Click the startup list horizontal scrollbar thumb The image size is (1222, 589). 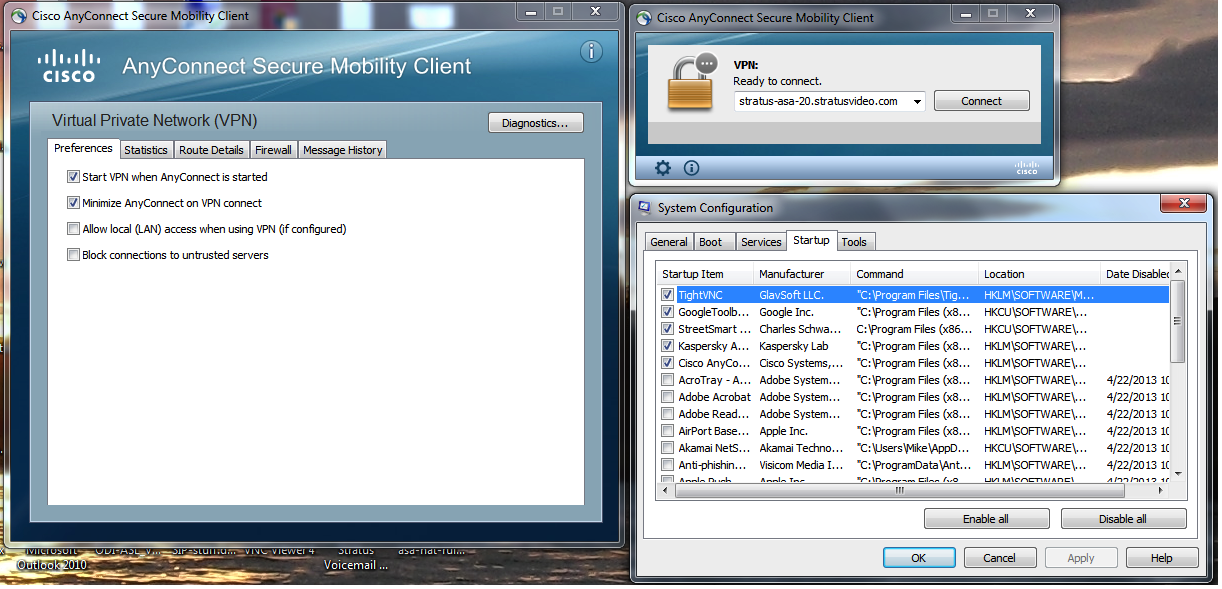[x=899, y=490]
